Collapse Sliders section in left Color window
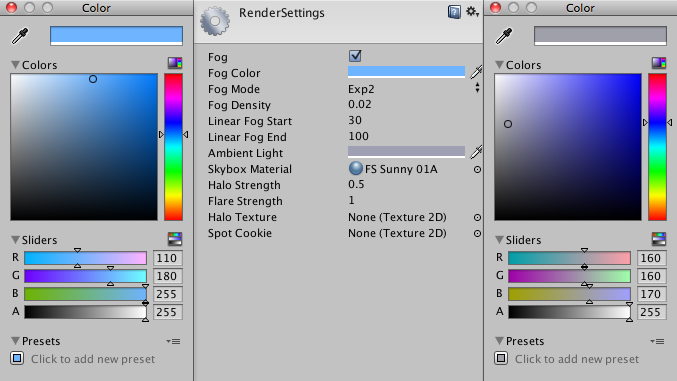The width and height of the screenshot is (677, 381). pos(15,240)
